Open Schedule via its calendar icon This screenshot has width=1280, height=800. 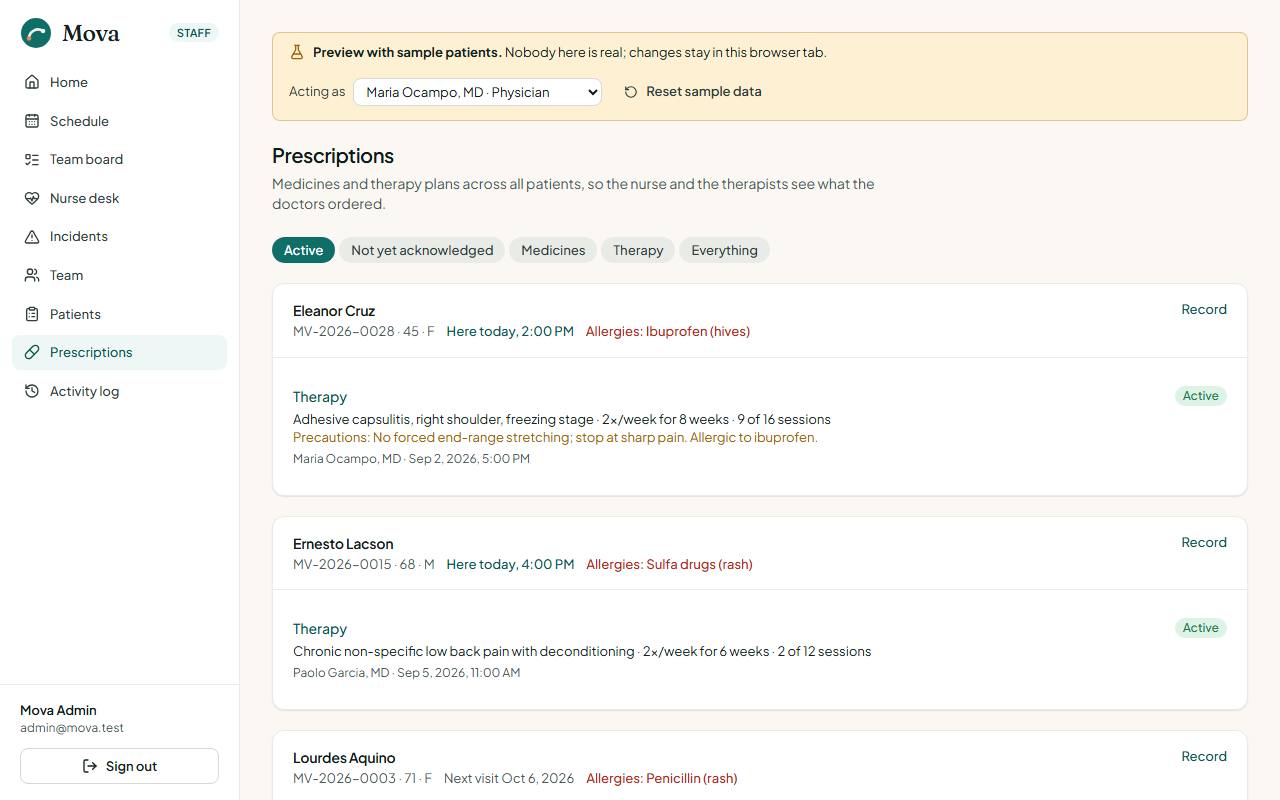tap(32, 121)
